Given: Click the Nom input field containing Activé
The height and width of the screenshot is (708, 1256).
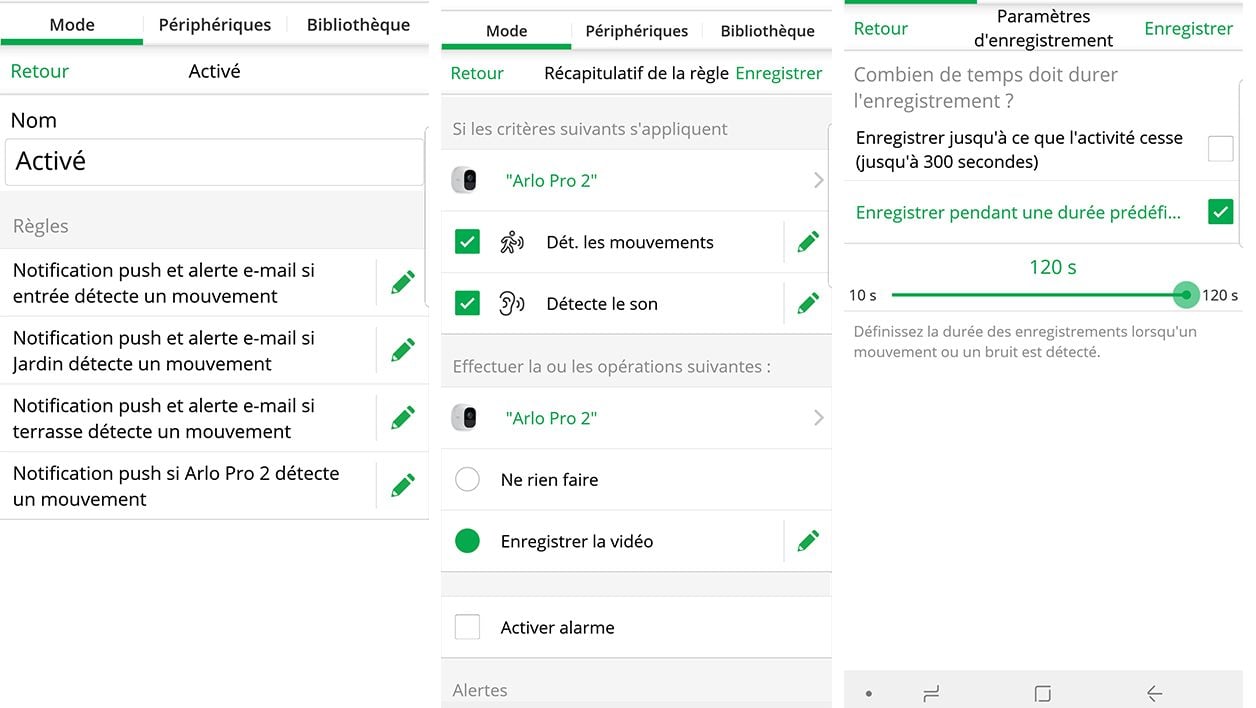Looking at the screenshot, I should [214, 161].
